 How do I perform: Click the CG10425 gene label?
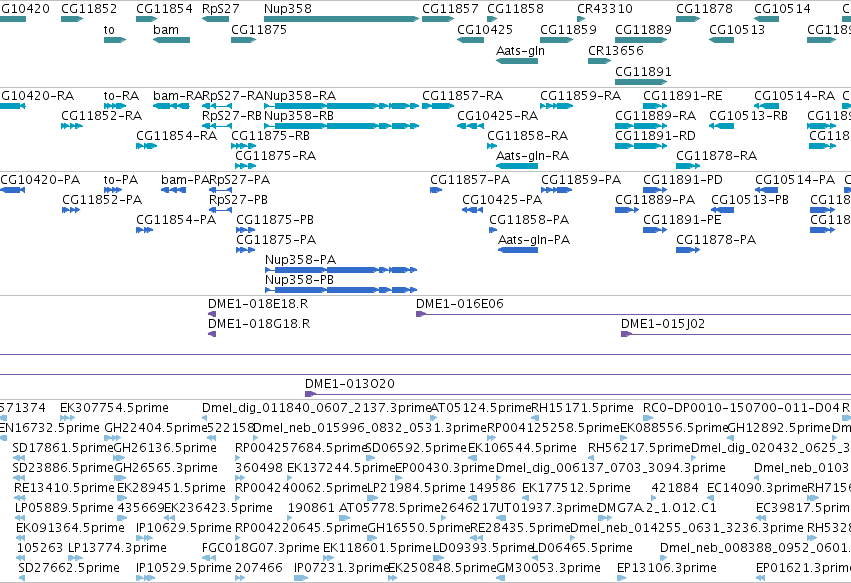(485, 30)
